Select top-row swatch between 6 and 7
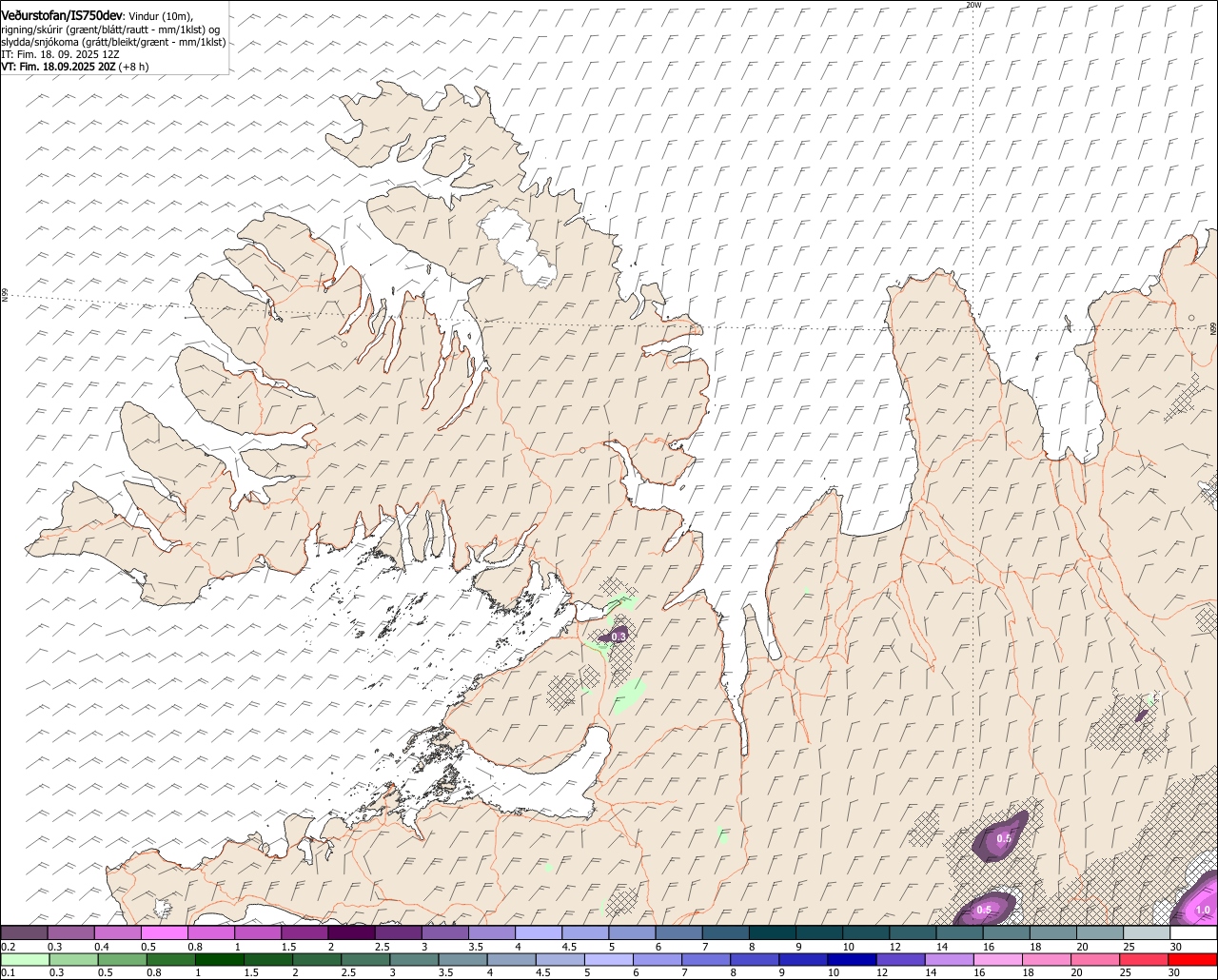This screenshot has width=1218, height=980. point(678,932)
